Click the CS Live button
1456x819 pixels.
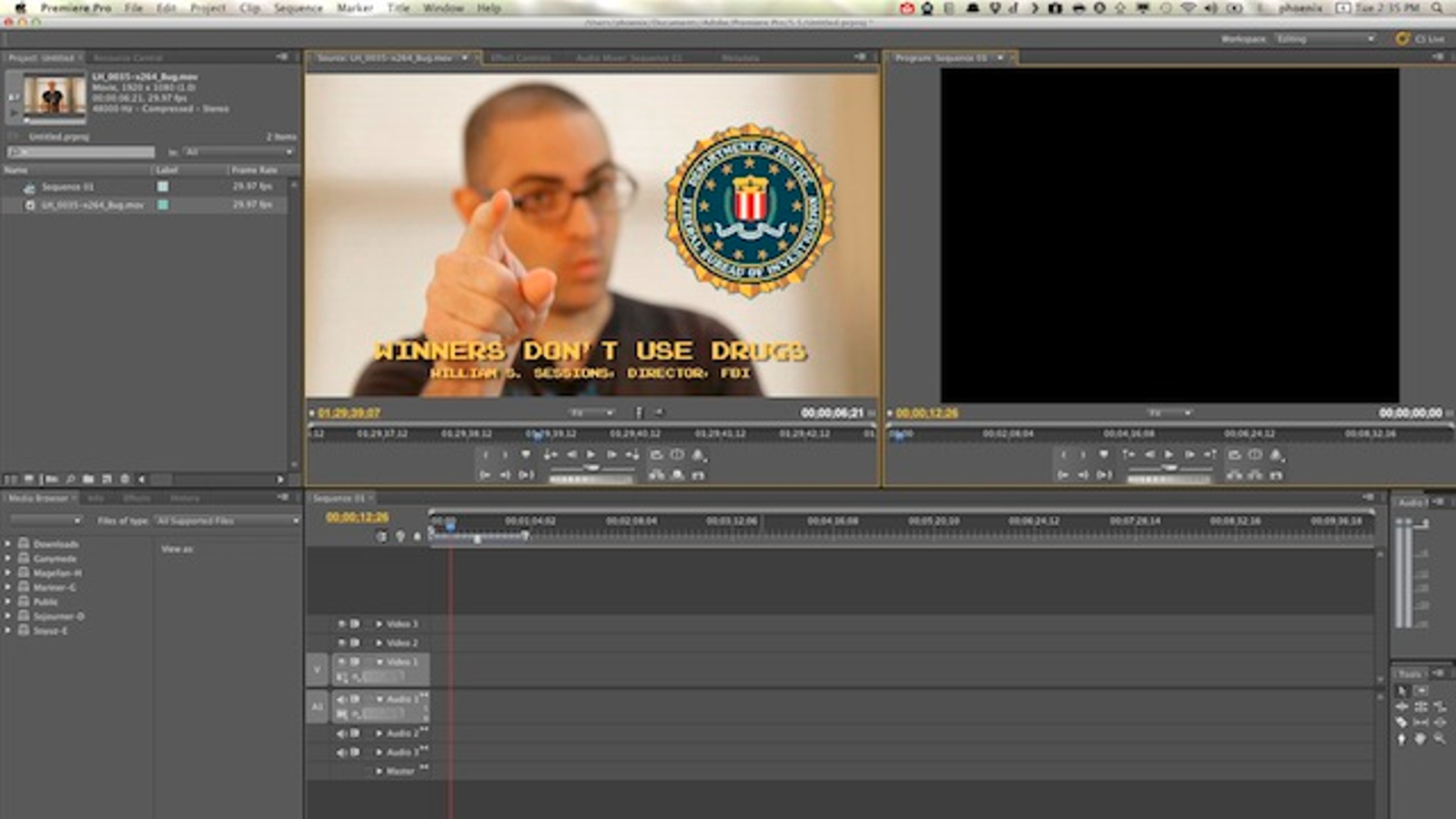[x=1421, y=39]
